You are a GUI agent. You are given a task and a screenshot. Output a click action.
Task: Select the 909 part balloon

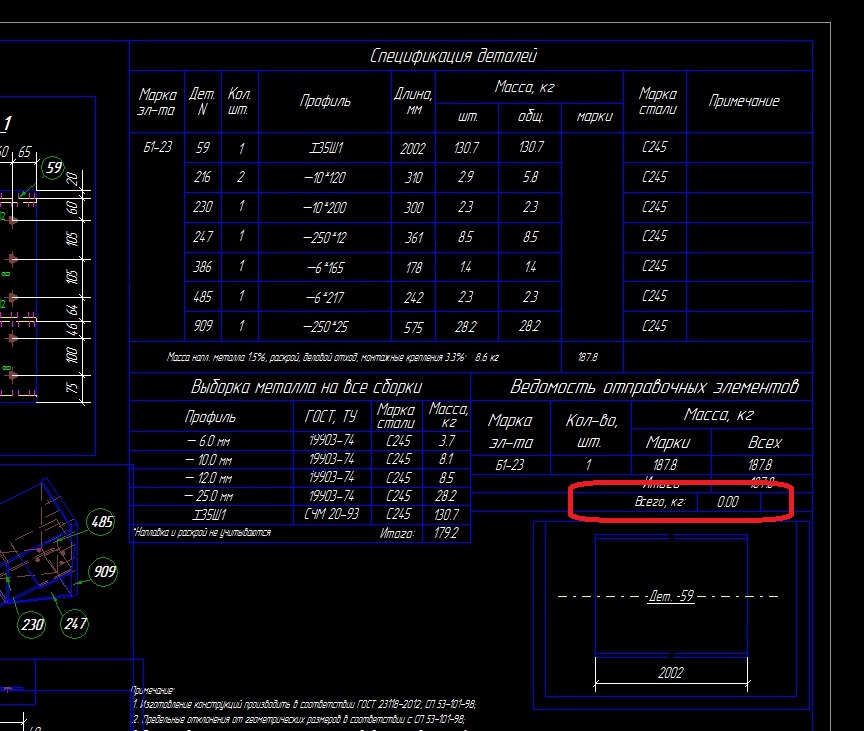point(103,572)
